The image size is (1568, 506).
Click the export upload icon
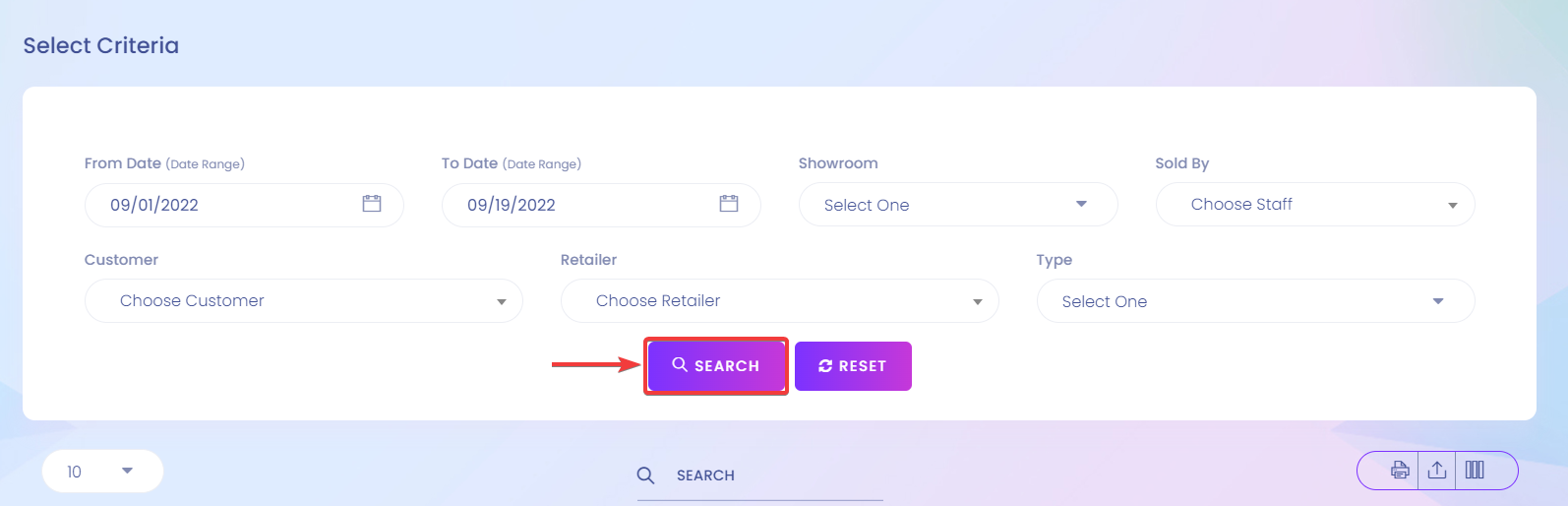point(1437,470)
